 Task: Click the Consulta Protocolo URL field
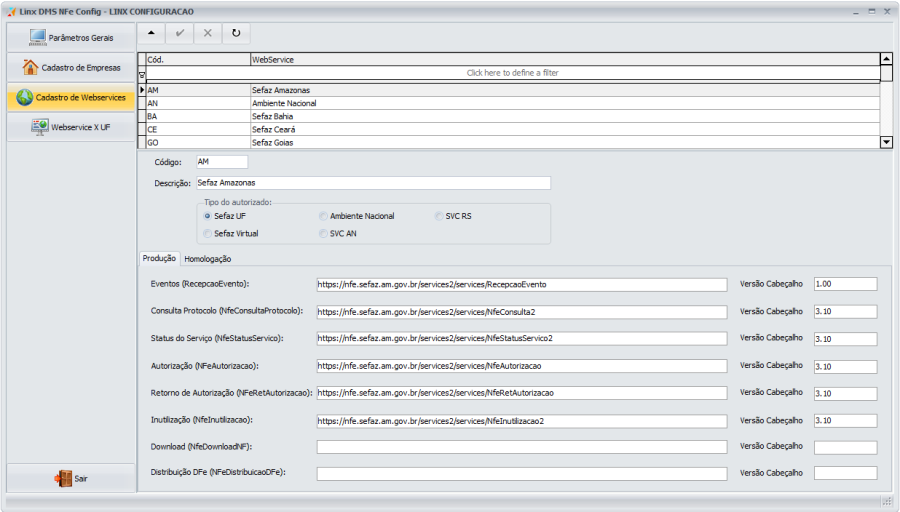point(522,312)
